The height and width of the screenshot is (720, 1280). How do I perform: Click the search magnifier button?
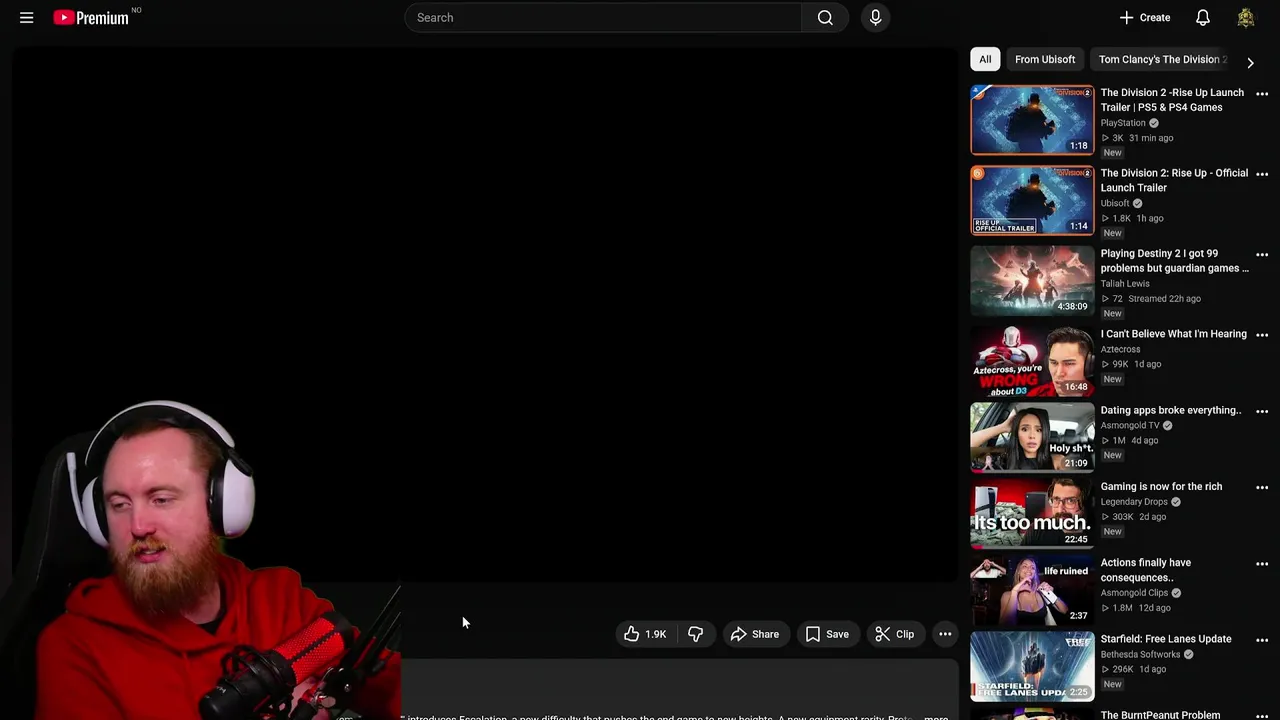click(x=825, y=18)
